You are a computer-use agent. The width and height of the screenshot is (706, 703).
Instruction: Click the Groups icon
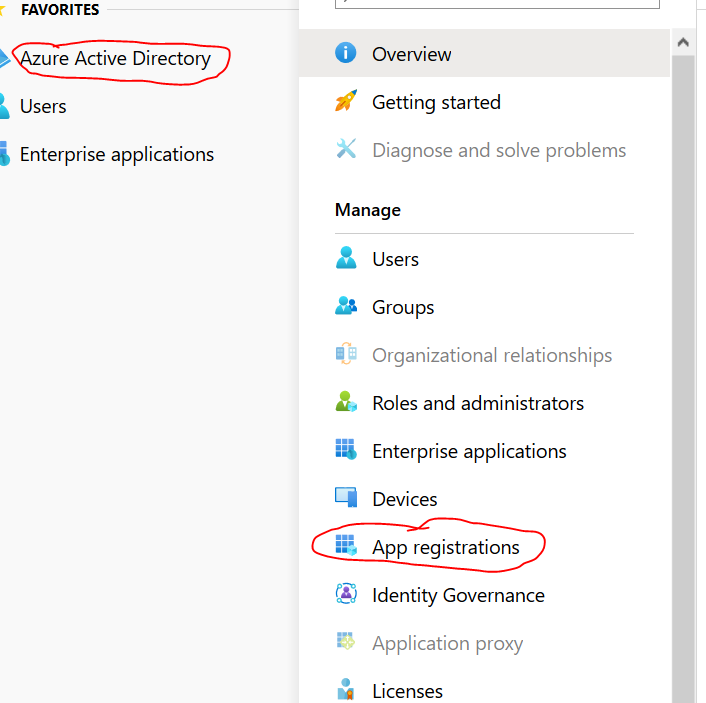tap(346, 306)
